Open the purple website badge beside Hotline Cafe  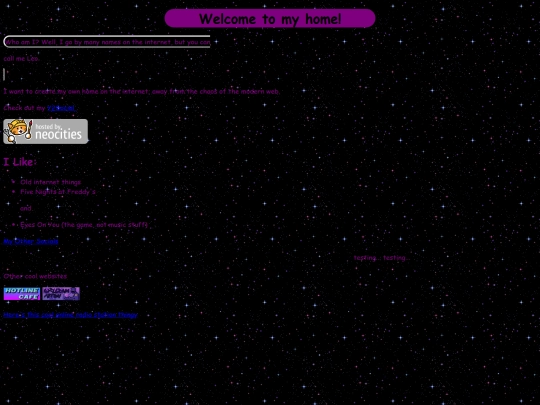coord(61,294)
